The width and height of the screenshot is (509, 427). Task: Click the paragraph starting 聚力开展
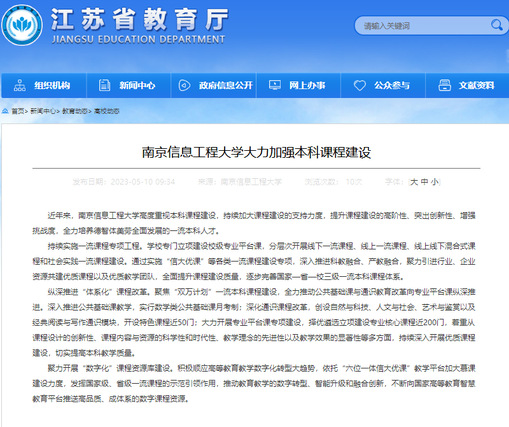[x=254, y=383]
